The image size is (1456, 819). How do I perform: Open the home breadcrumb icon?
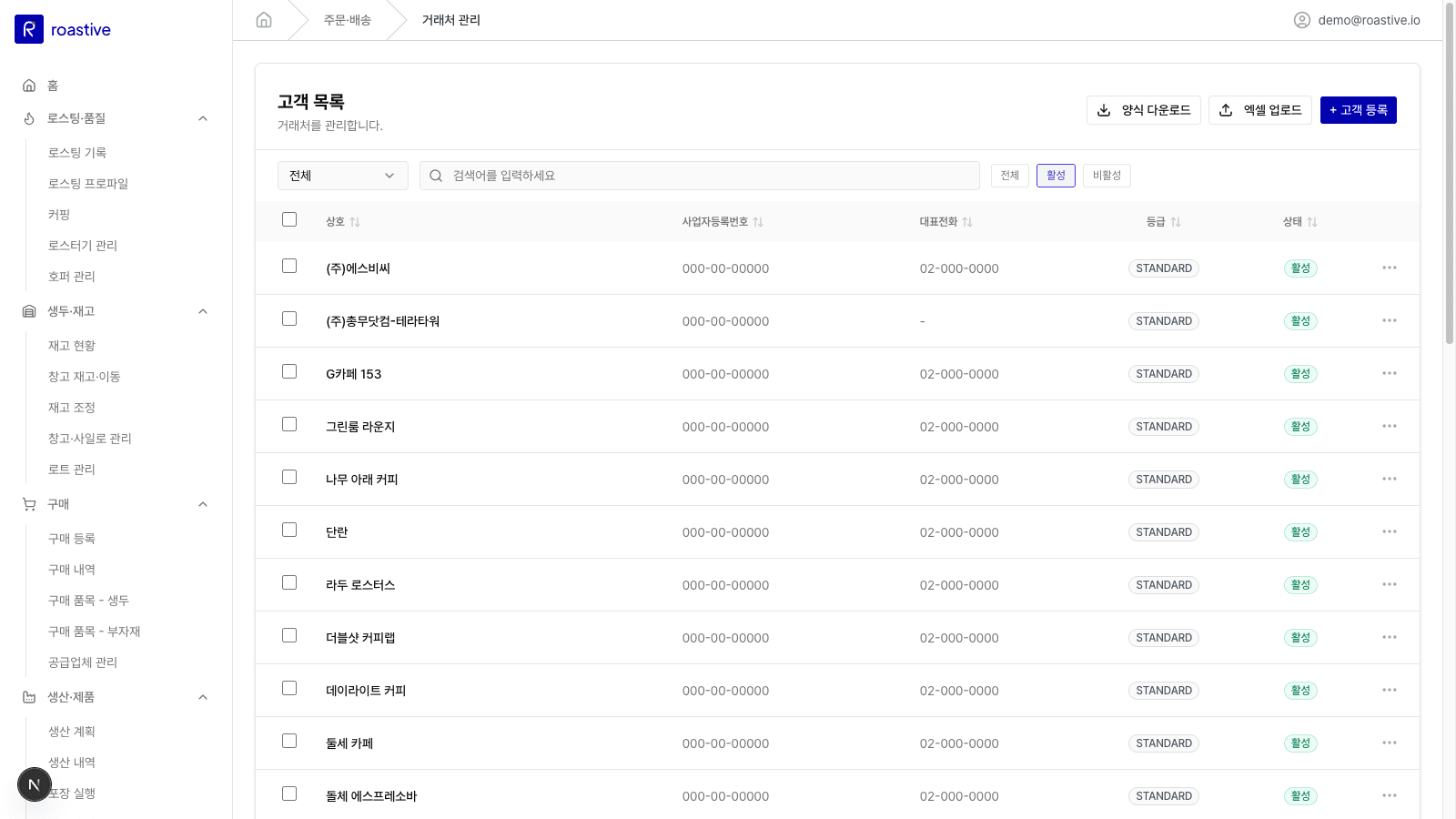tap(264, 20)
